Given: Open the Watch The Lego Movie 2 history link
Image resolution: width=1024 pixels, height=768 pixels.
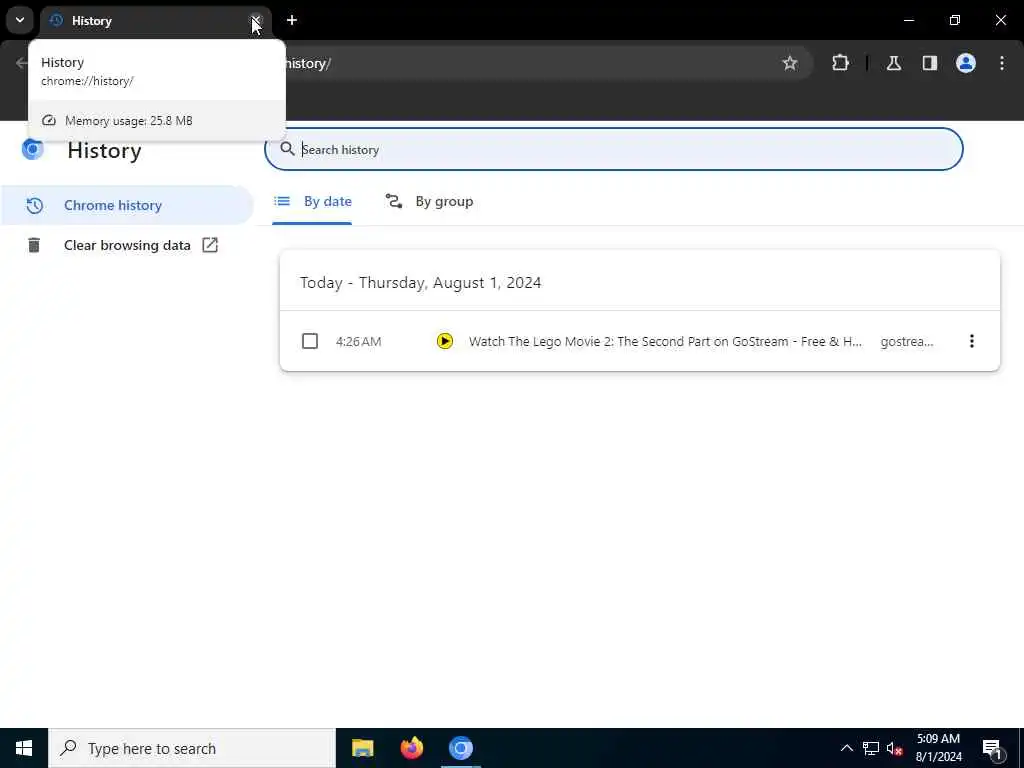Looking at the screenshot, I should [665, 342].
